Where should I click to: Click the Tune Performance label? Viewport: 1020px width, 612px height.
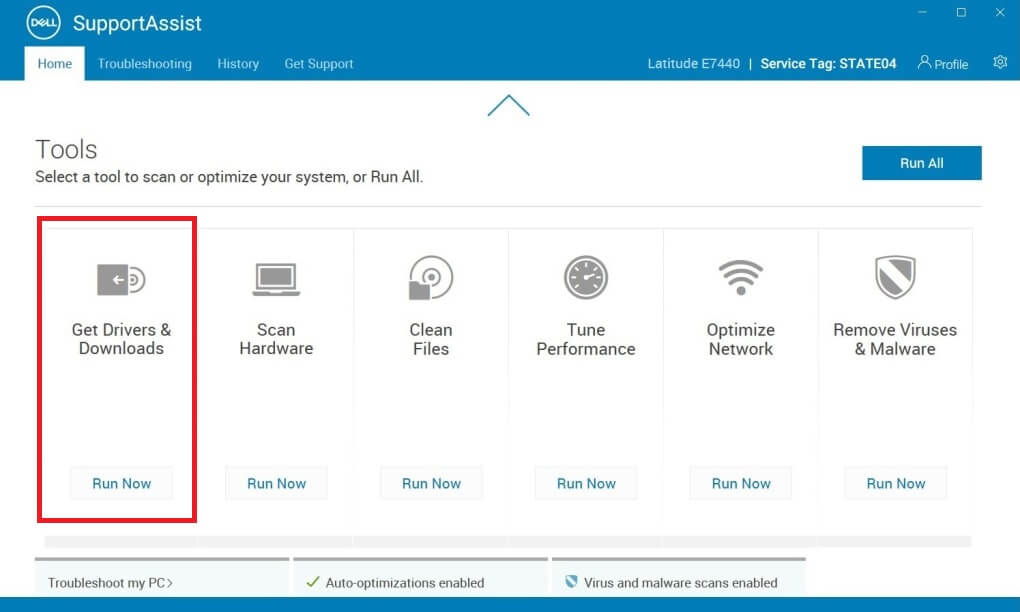coord(585,339)
